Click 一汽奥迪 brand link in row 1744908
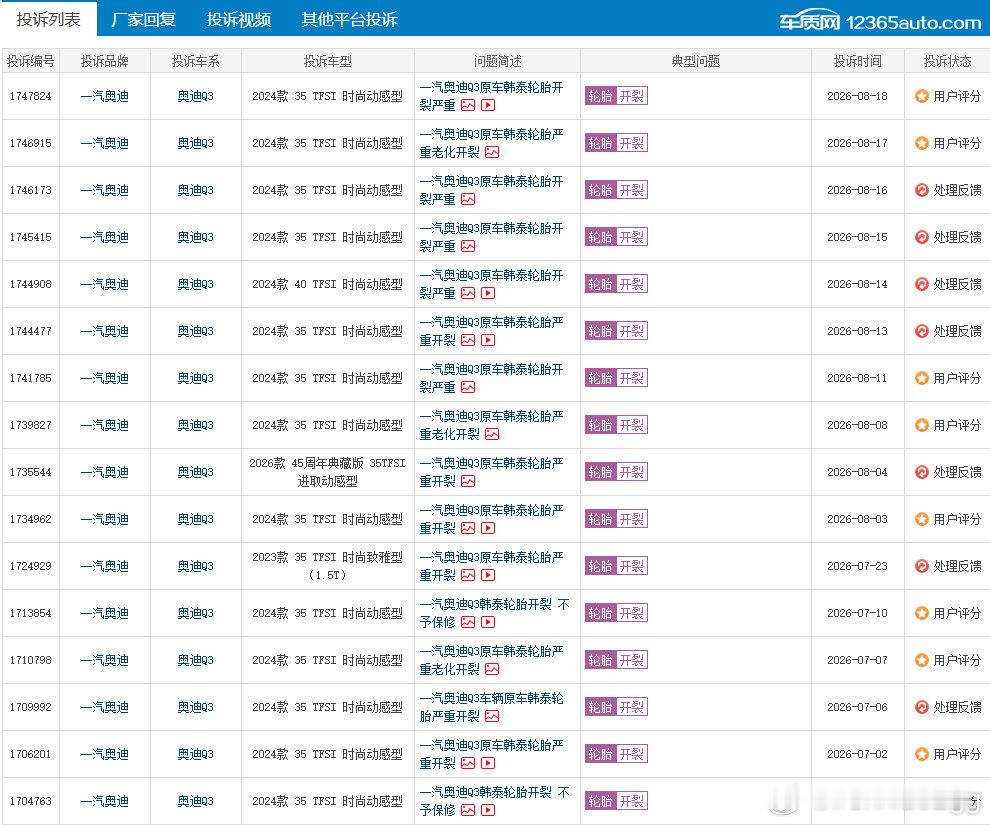Viewport: 990px width, 825px height. (x=105, y=284)
